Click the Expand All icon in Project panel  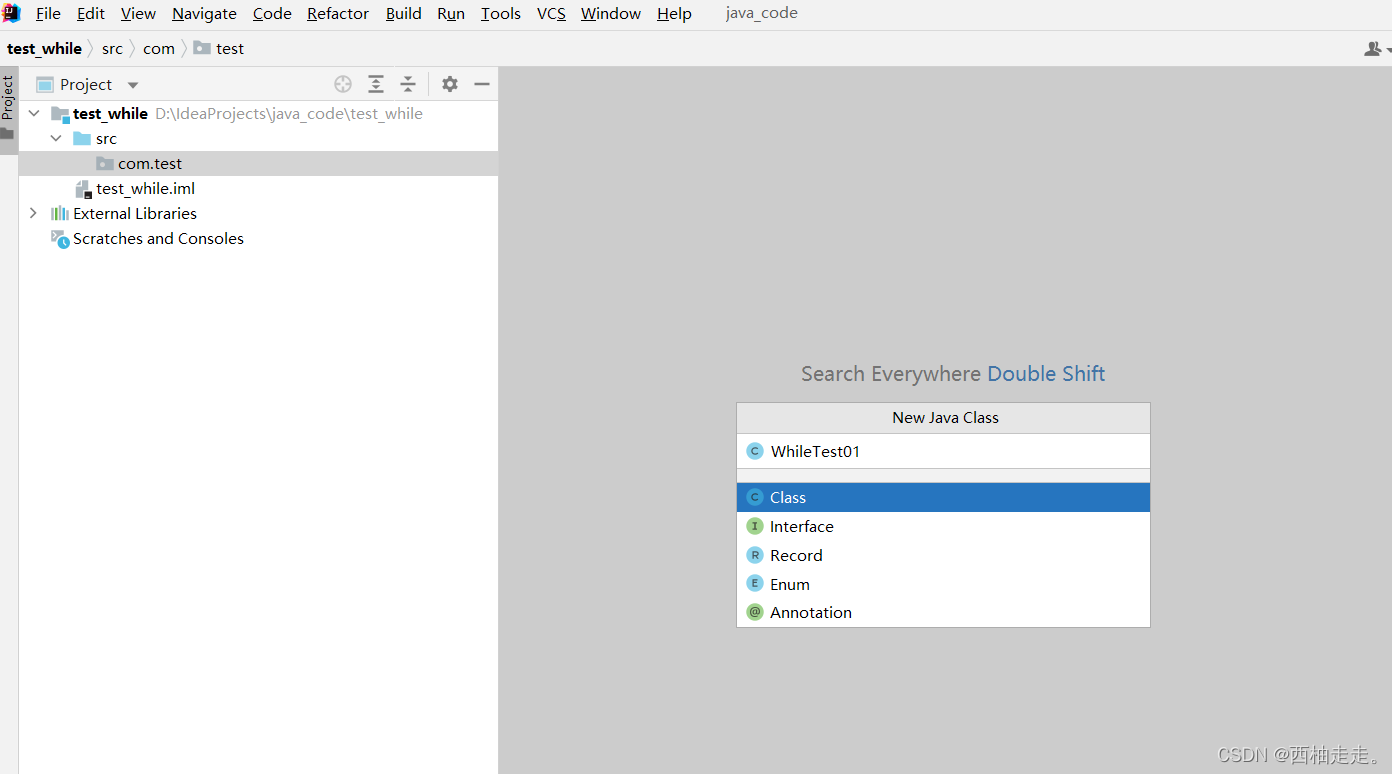[x=376, y=84]
